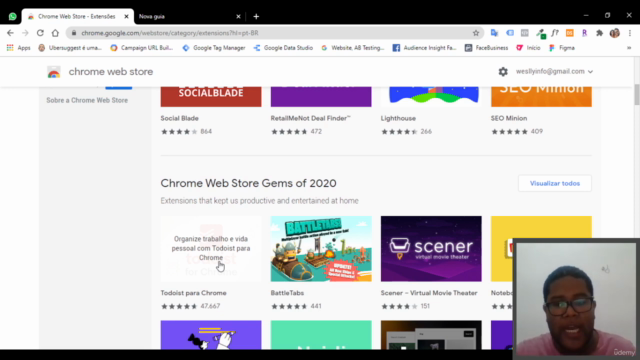Screen dimensions: 640x360
Task: Close the Nova guia tab
Action: (x=238, y=17)
